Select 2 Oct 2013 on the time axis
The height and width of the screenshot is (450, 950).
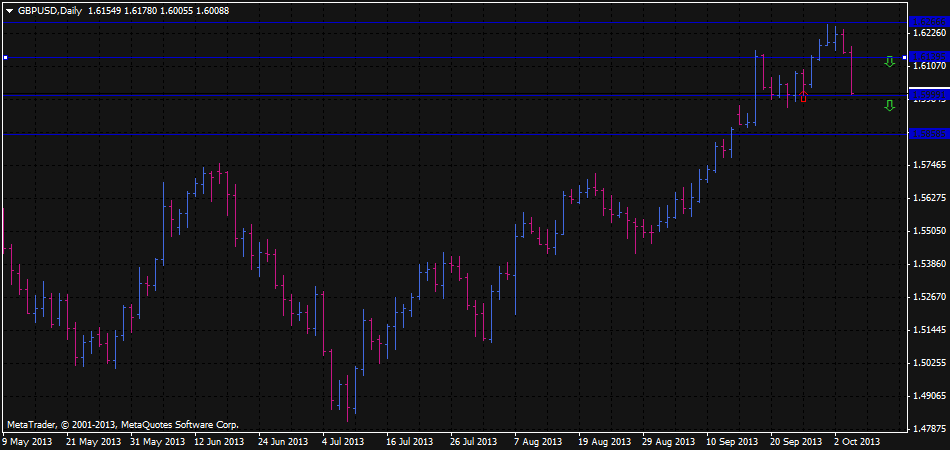coord(857,441)
